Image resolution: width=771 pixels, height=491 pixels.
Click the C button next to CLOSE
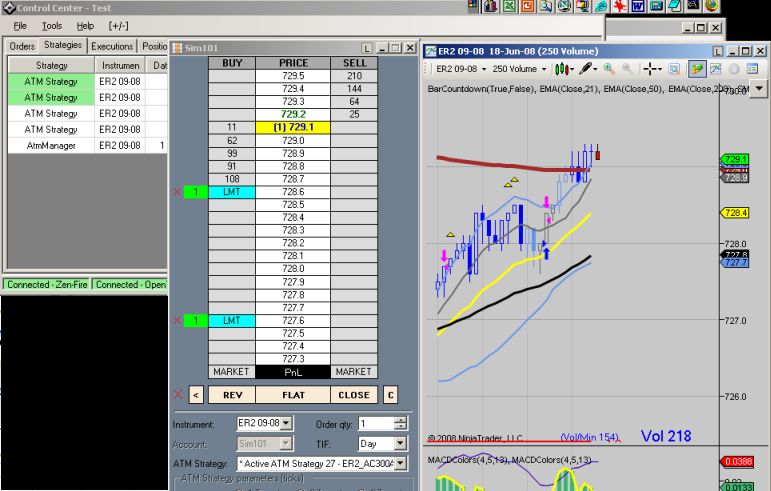[x=390, y=395]
